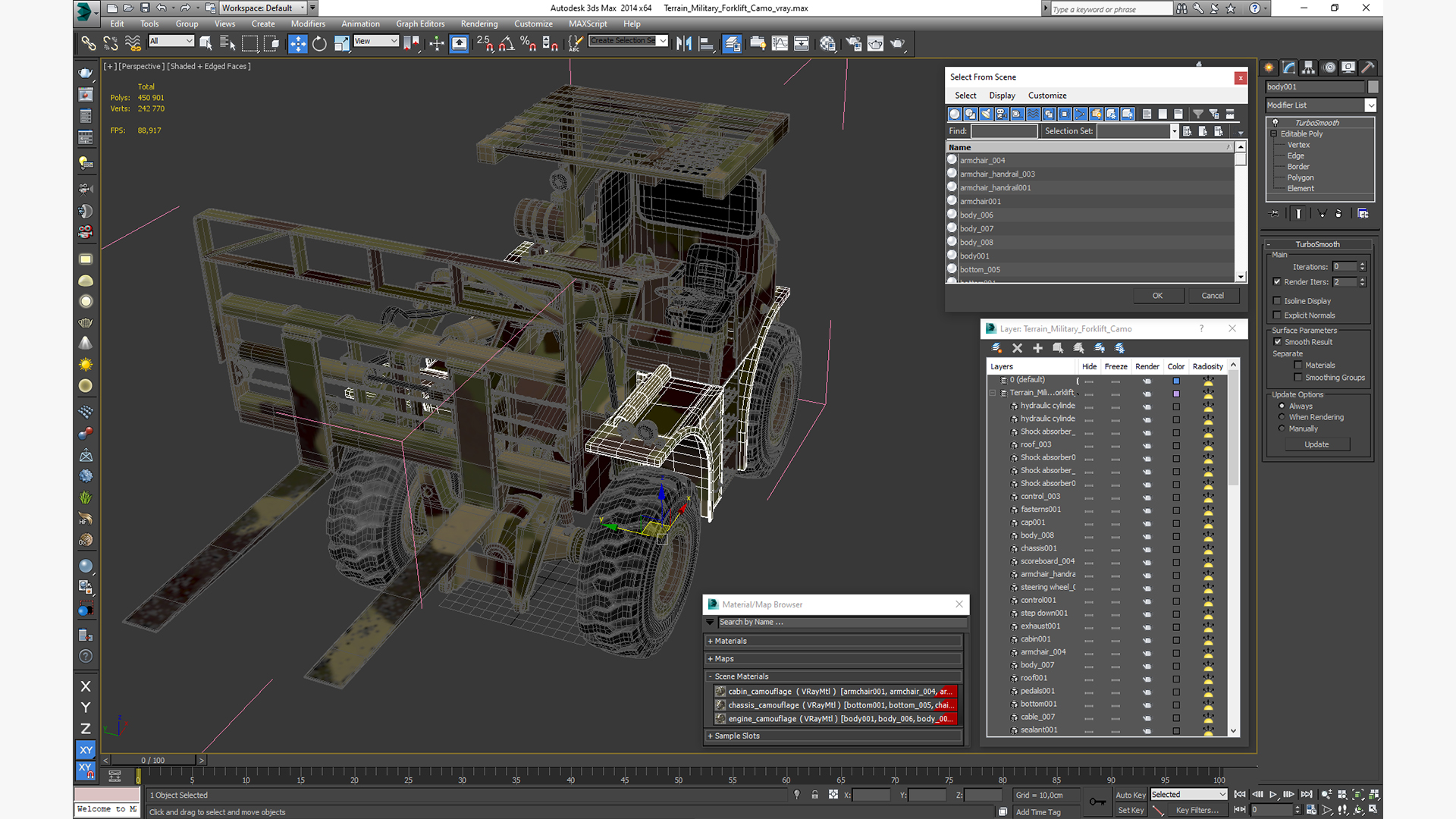The height and width of the screenshot is (819, 1456).
Task: Toggle the Render Iters checkbox
Action: tap(1277, 282)
